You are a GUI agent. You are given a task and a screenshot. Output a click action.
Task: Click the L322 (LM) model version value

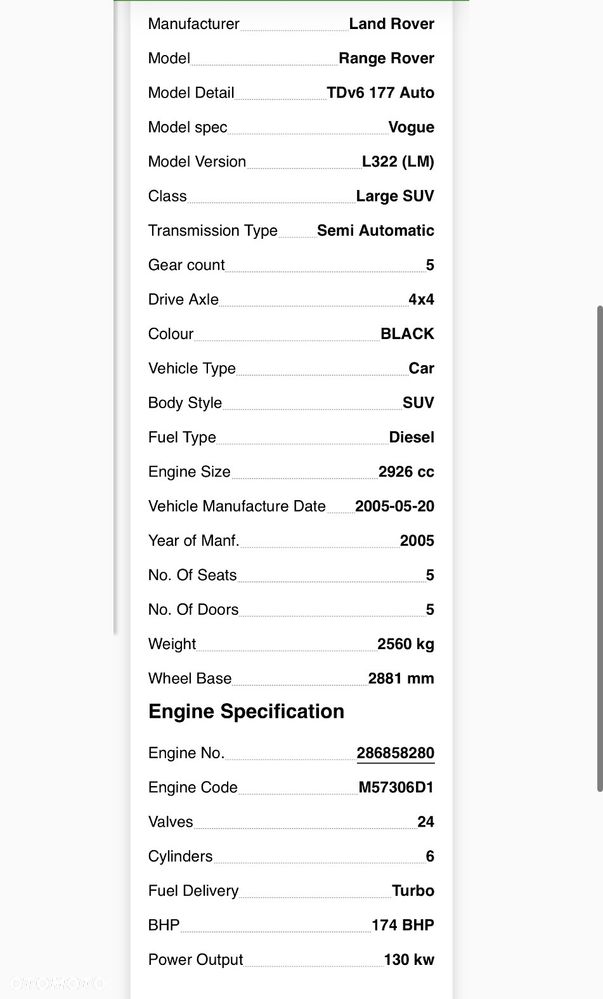tap(398, 162)
